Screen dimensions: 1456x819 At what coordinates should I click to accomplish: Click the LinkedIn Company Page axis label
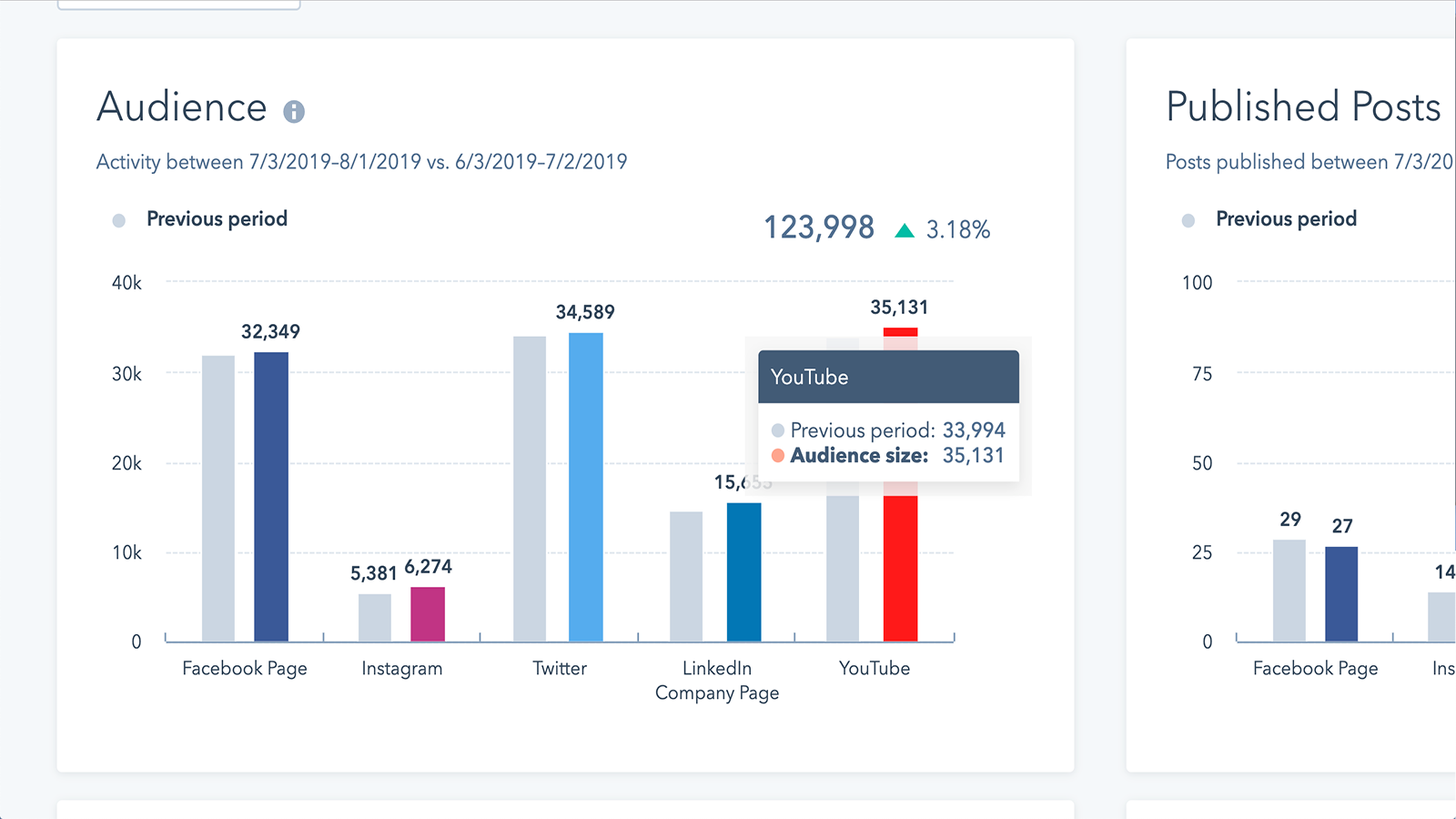[716, 680]
